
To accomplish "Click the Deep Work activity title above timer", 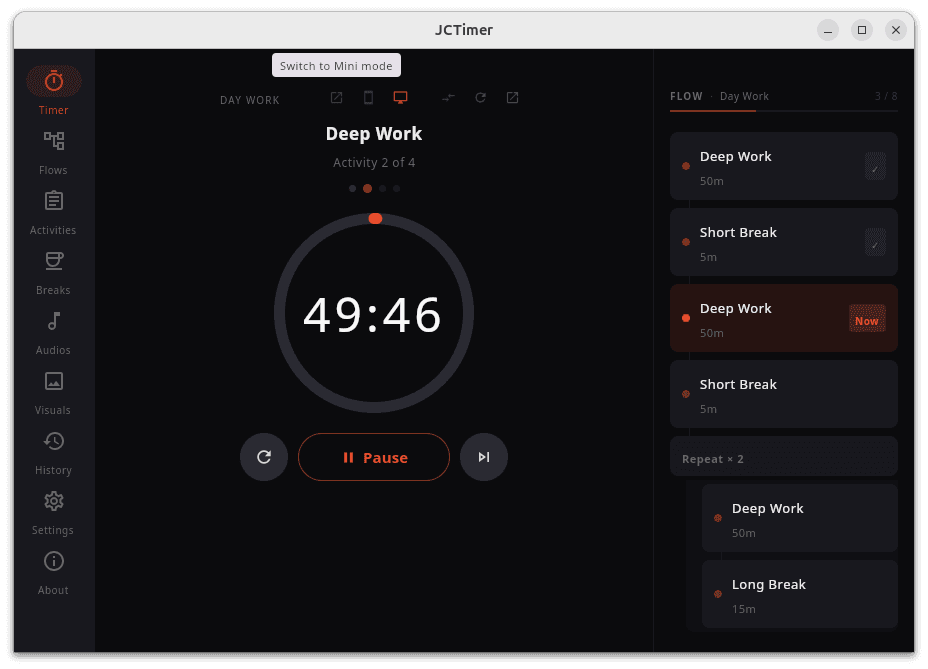I will click(x=374, y=134).
